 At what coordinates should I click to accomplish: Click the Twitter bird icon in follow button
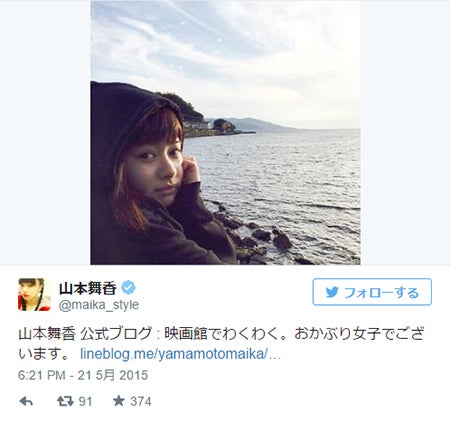pos(332,292)
